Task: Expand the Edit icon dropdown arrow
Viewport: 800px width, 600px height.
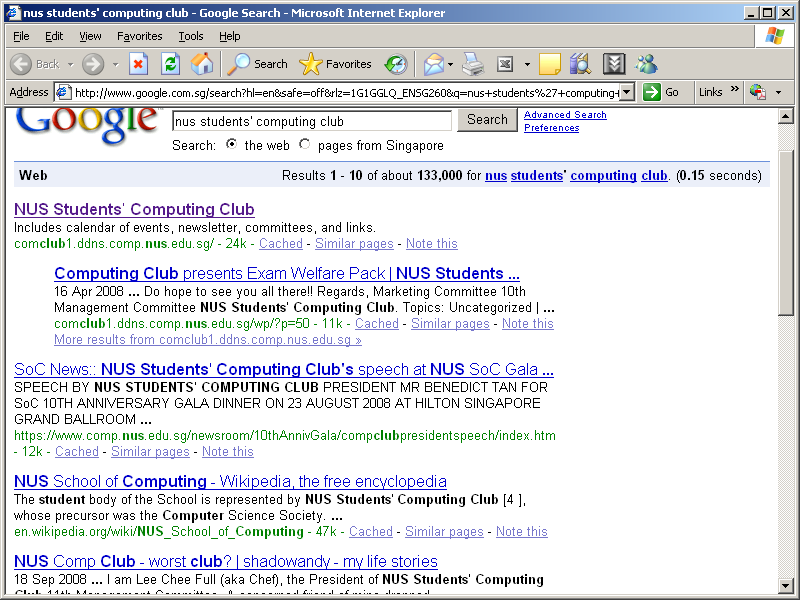Action: point(527,65)
